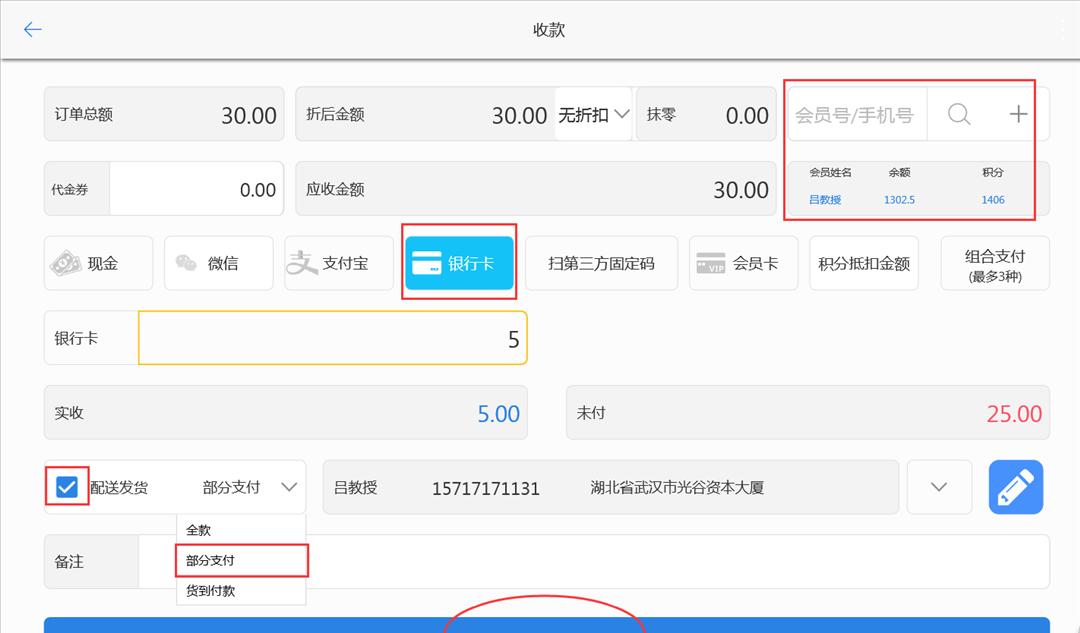This screenshot has width=1080, height=633.
Task: Pick 扫第三方固定码 payment option
Action: coord(601,263)
